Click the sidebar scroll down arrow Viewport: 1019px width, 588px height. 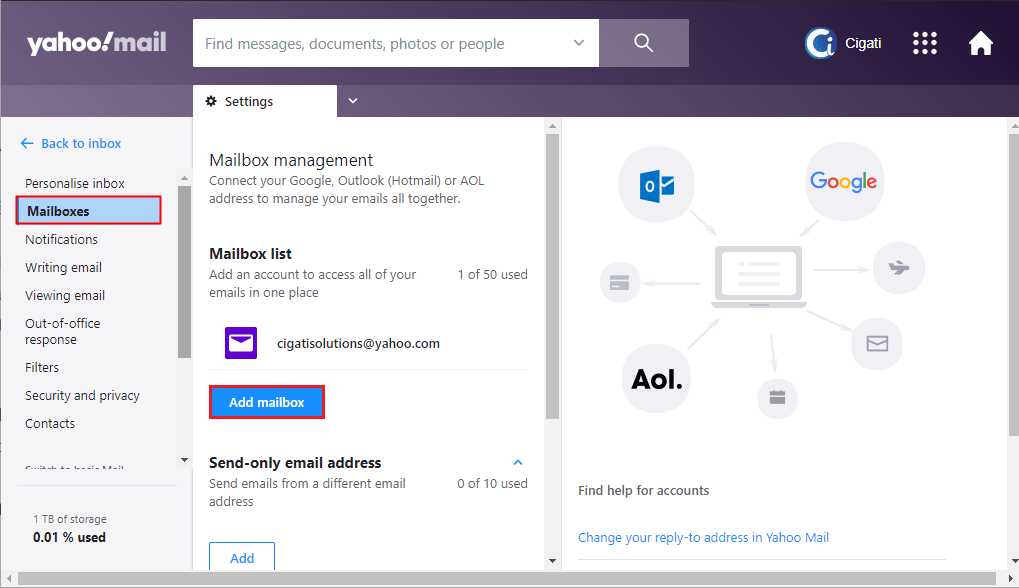click(185, 460)
